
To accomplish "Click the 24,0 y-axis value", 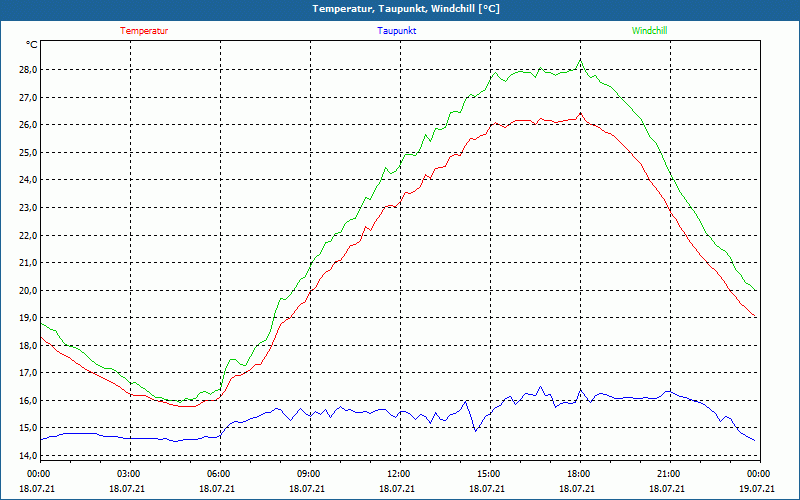I will click(28, 180).
